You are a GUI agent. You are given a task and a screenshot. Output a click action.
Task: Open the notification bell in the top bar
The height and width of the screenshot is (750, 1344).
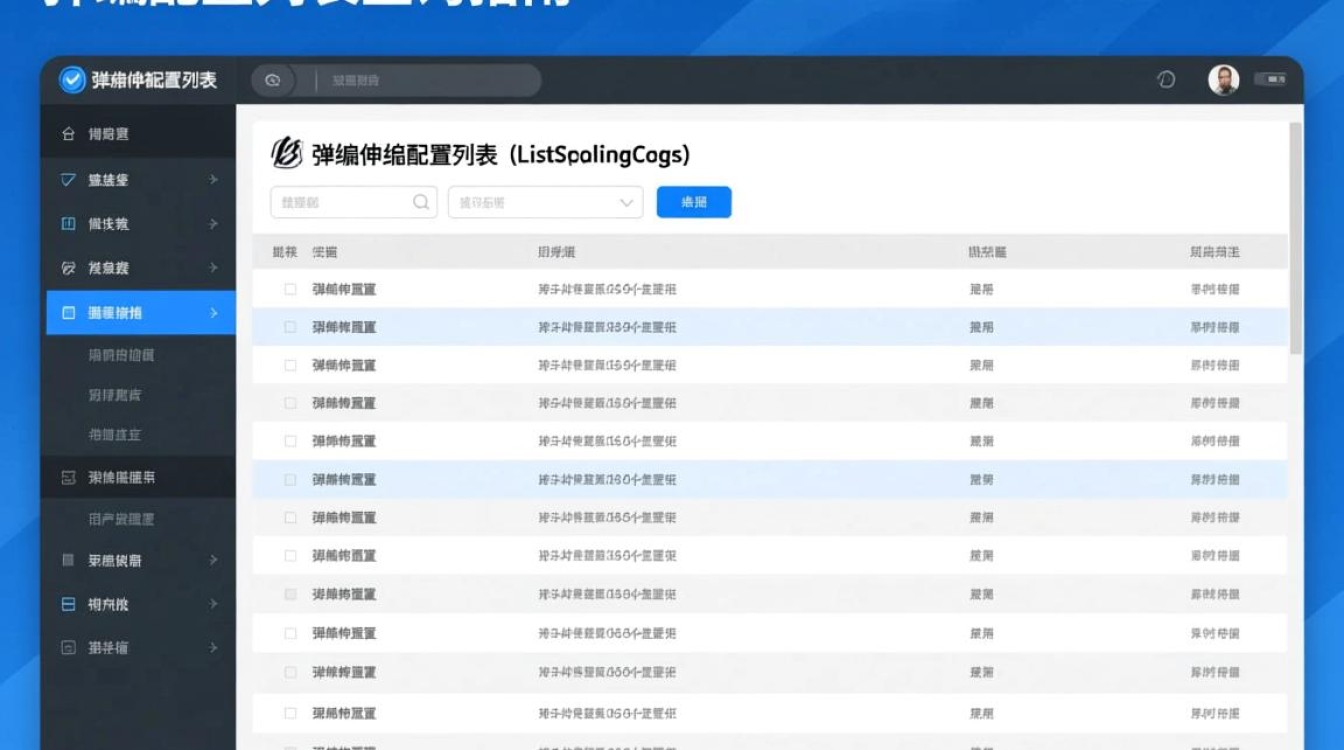[x=1166, y=79]
